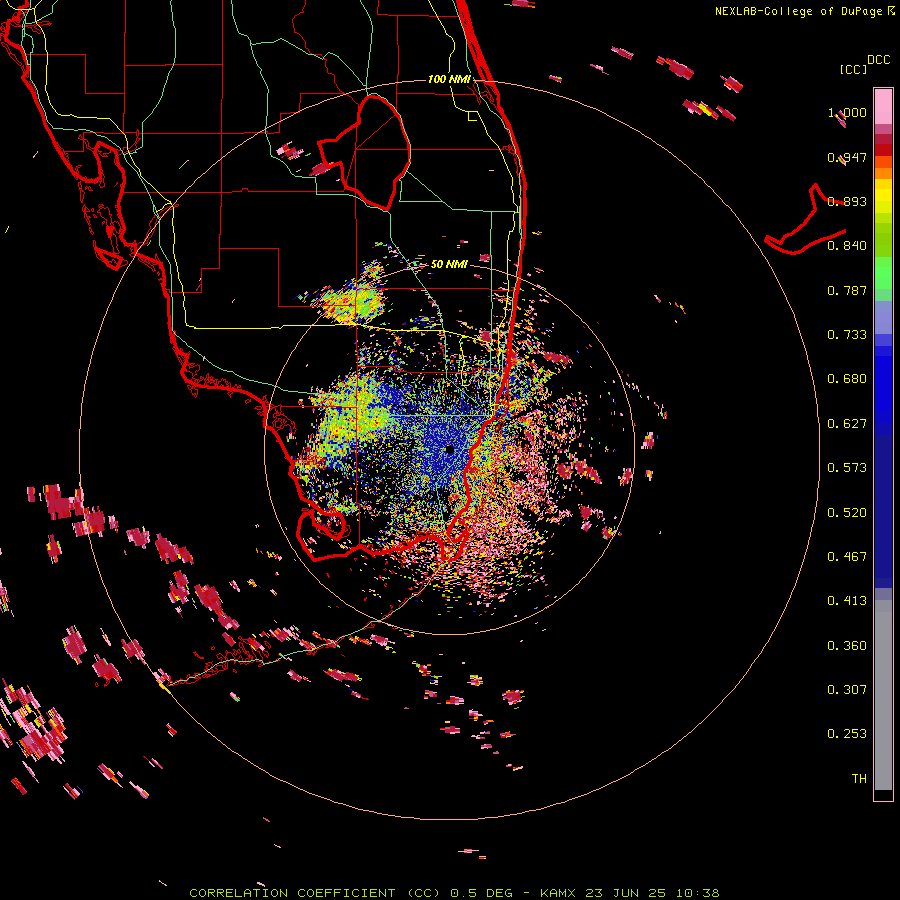900x900 pixels.
Task: Select the 0.840 color scale label
Action: [x=847, y=246]
